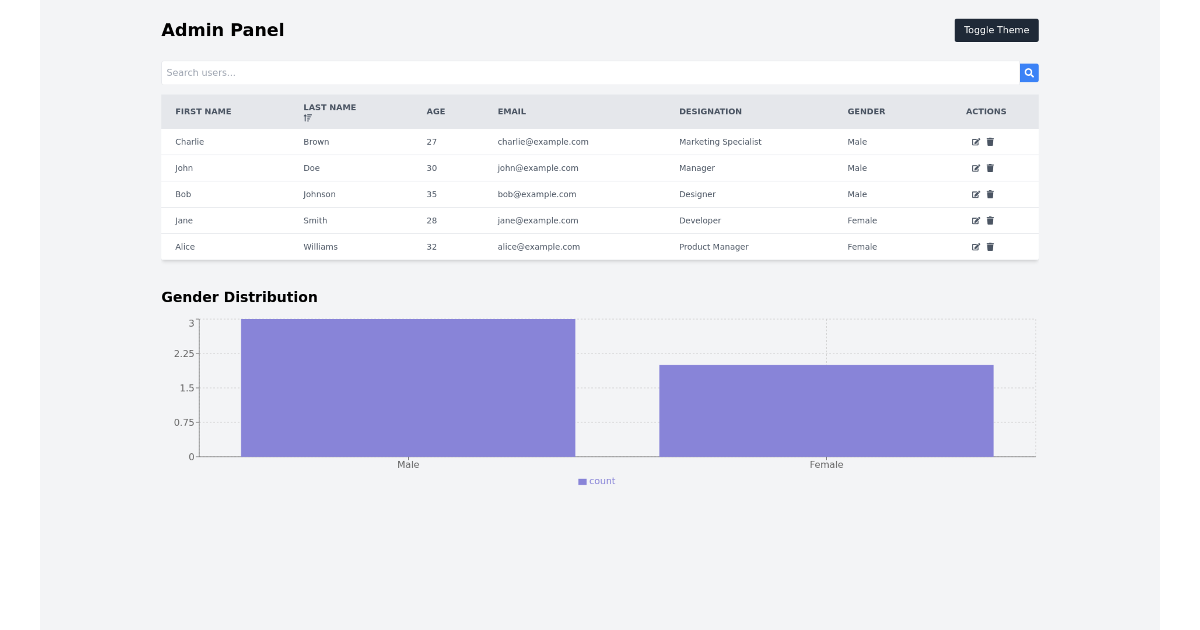
Task: Edit the user Charlie Brown
Action: pos(976,141)
